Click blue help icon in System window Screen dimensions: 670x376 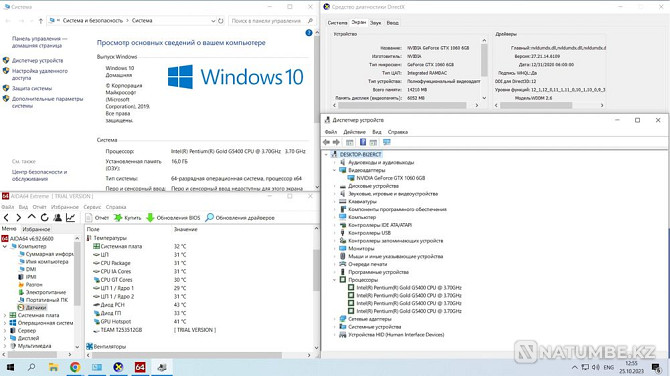click(x=309, y=33)
